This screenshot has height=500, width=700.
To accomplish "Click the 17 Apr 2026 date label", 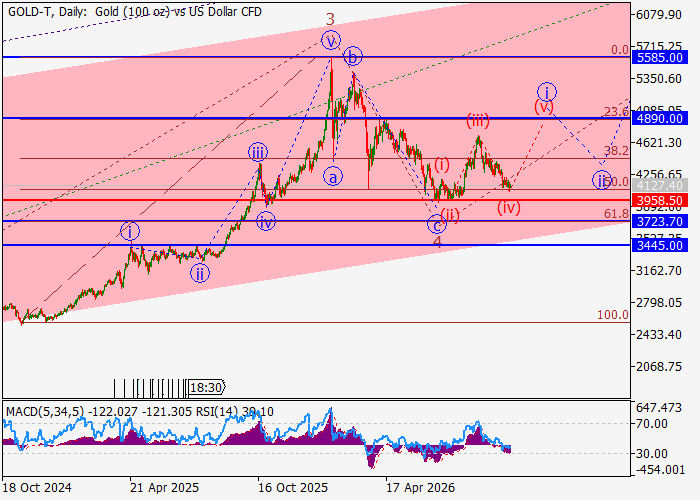I will (421, 488).
